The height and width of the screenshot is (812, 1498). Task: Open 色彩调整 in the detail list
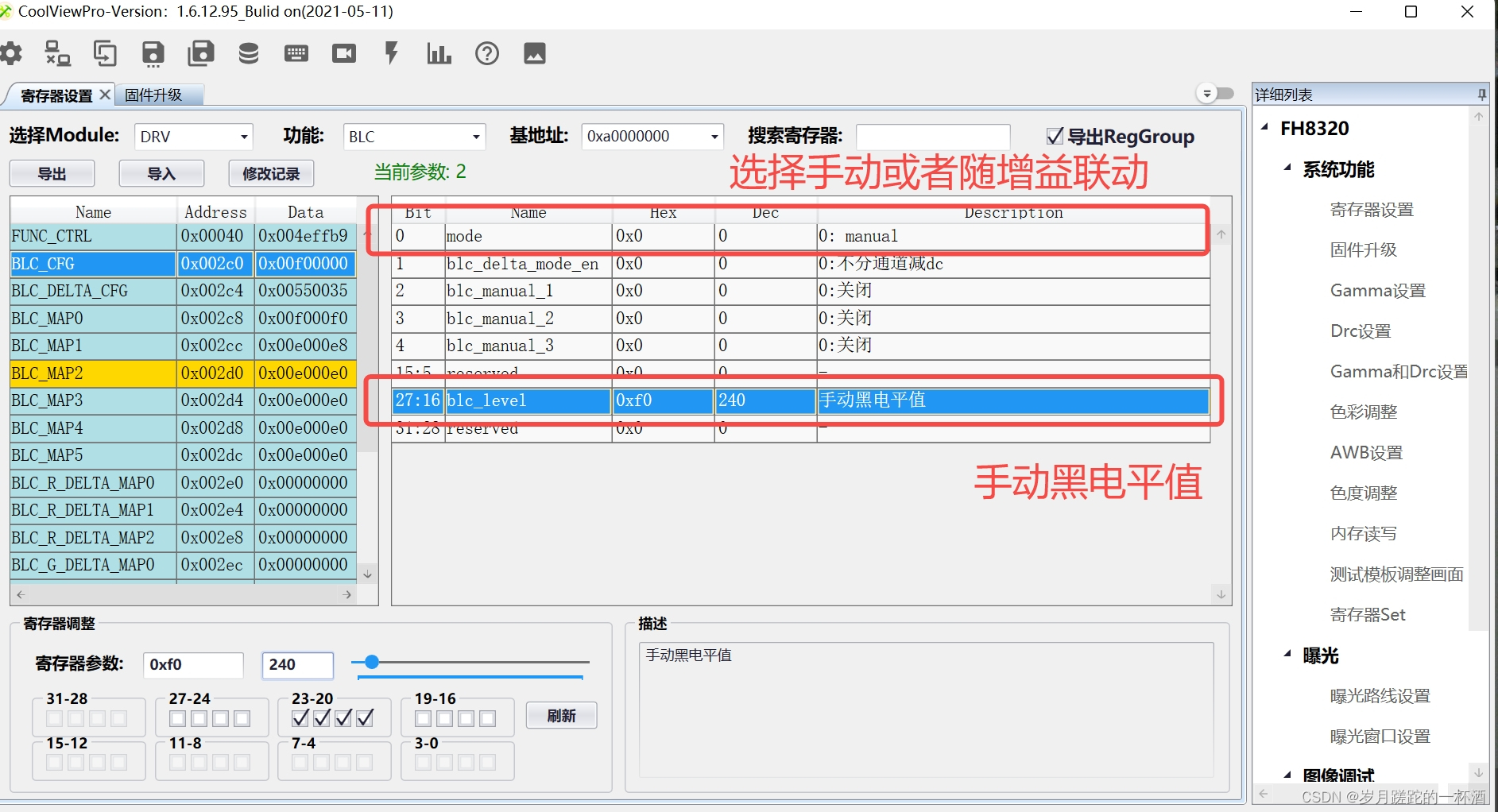(1364, 412)
